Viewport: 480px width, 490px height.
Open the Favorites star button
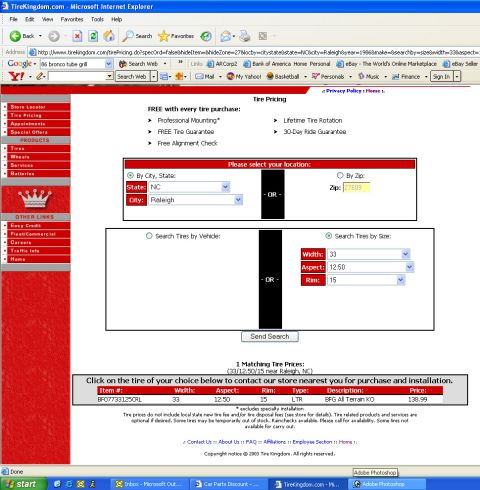[x=176, y=36]
